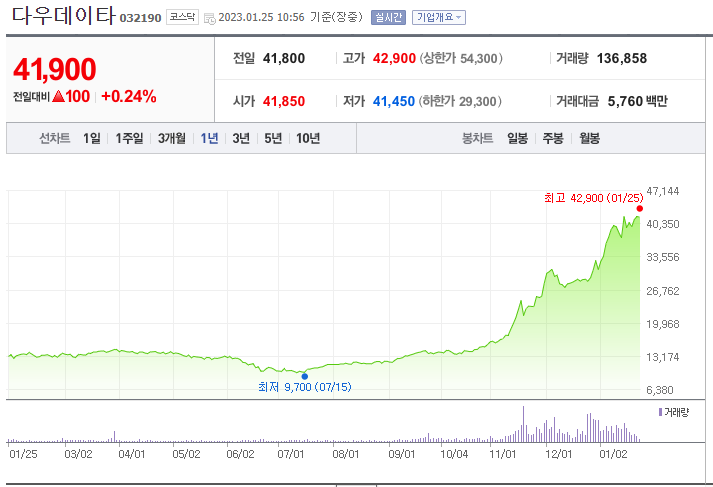This screenshot has height=487, width=713.
Task: Click the 거래대금 value 5,760 백만
Action: (638, 101)
